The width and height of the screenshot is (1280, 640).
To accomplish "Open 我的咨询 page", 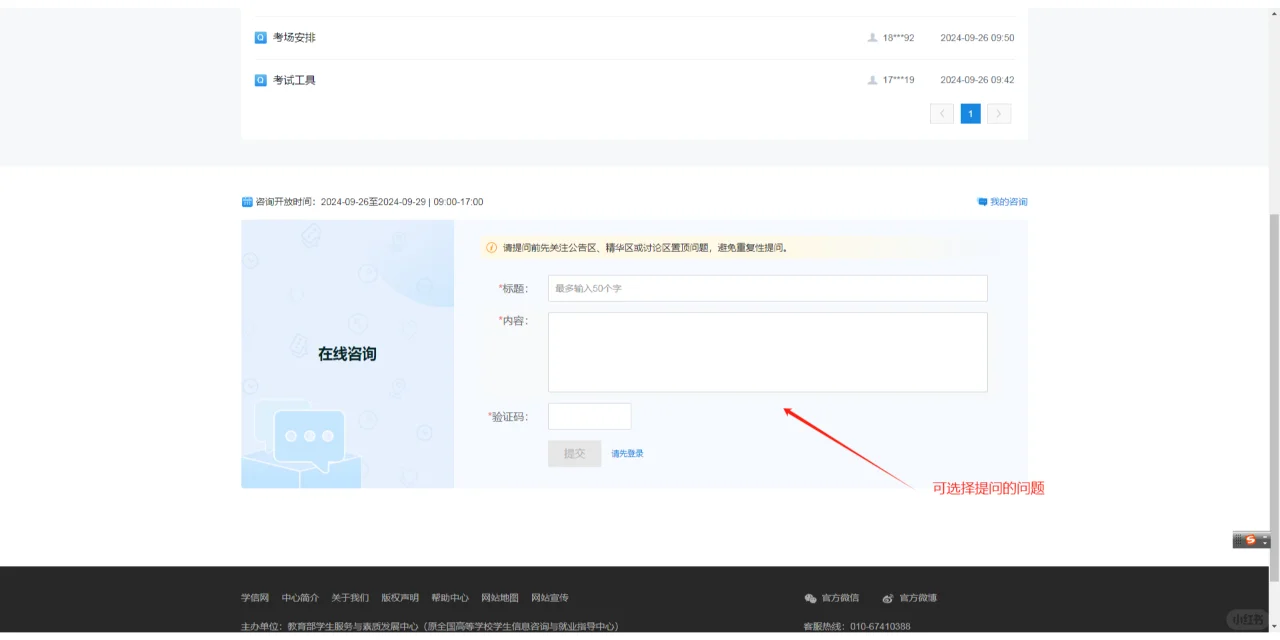I will tap(1005, 201).
